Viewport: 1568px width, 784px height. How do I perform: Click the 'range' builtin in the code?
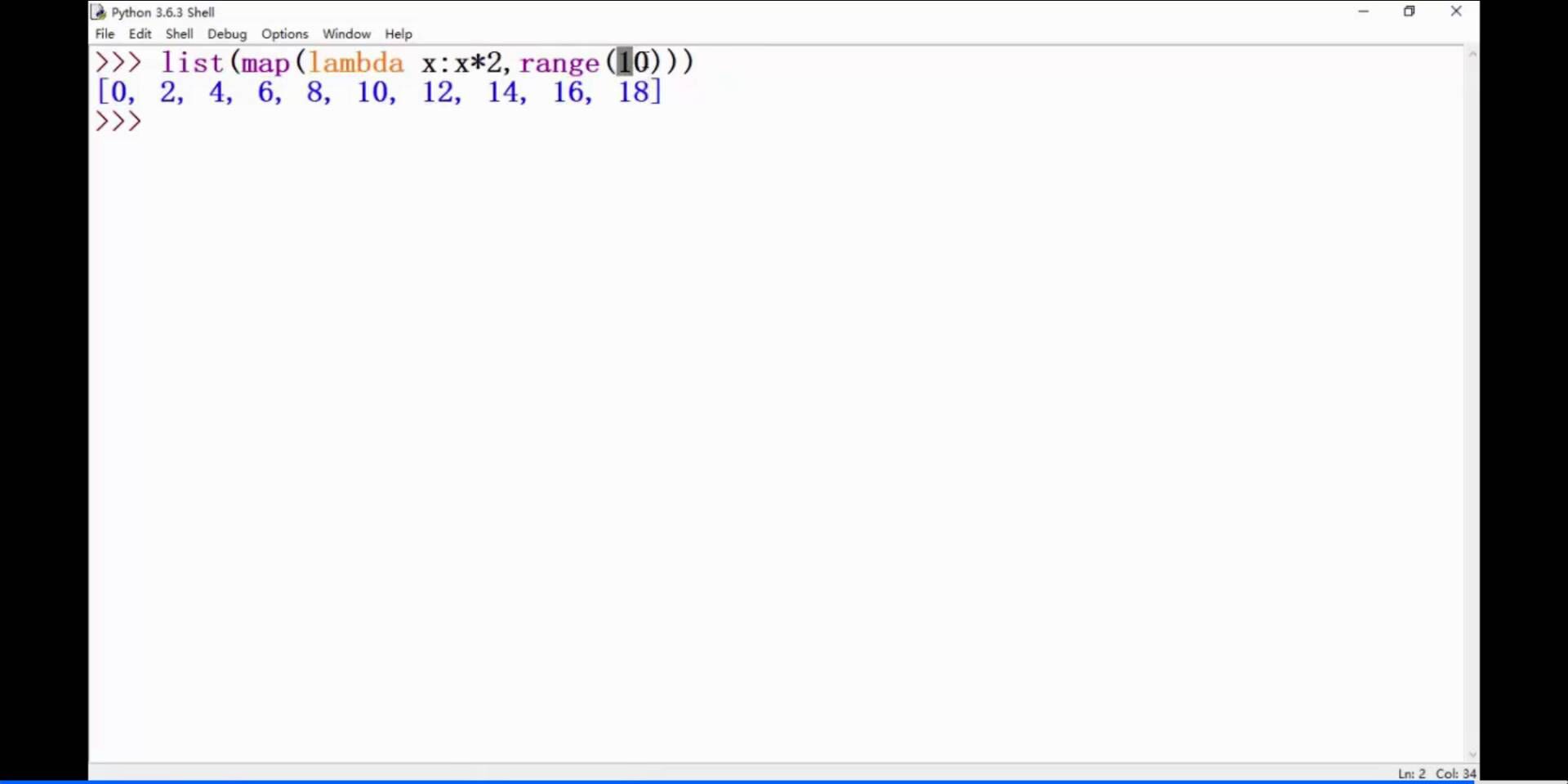click(x=559, y=65)
